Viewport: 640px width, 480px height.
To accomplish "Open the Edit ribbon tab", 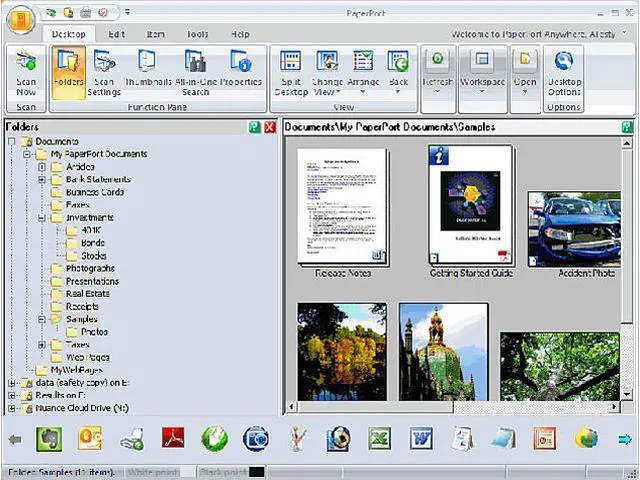I will [x=117, y=34].
